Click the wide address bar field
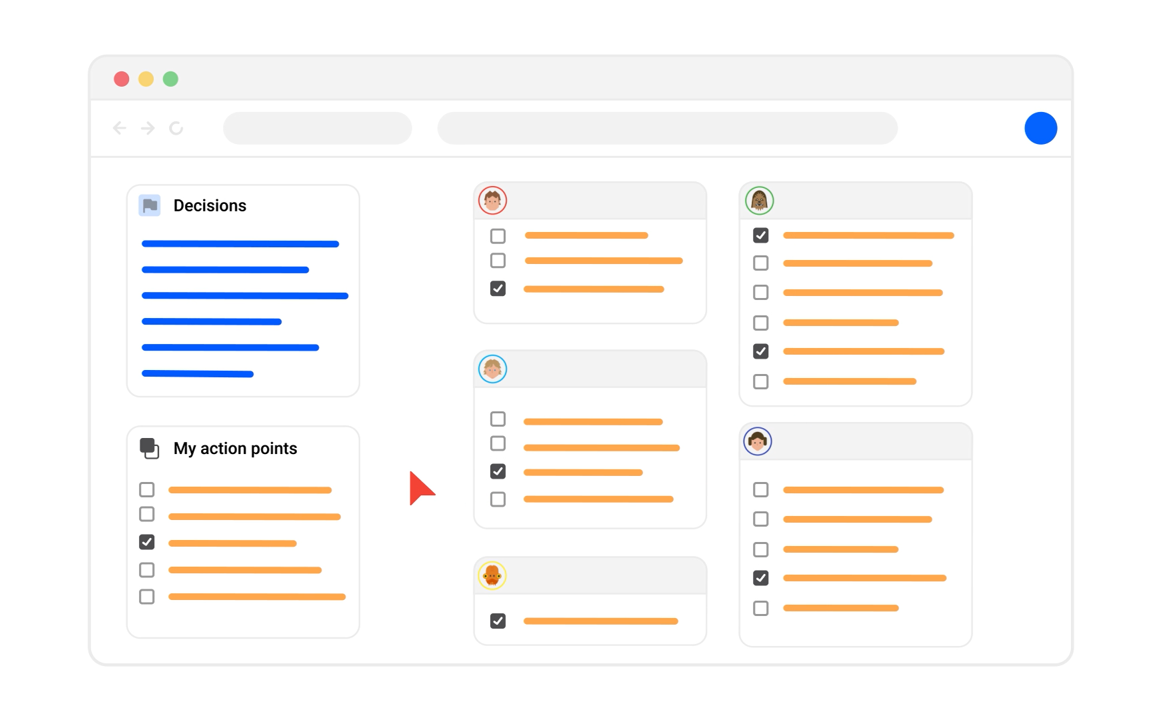1157x720 pixels. tap(667, 128)
